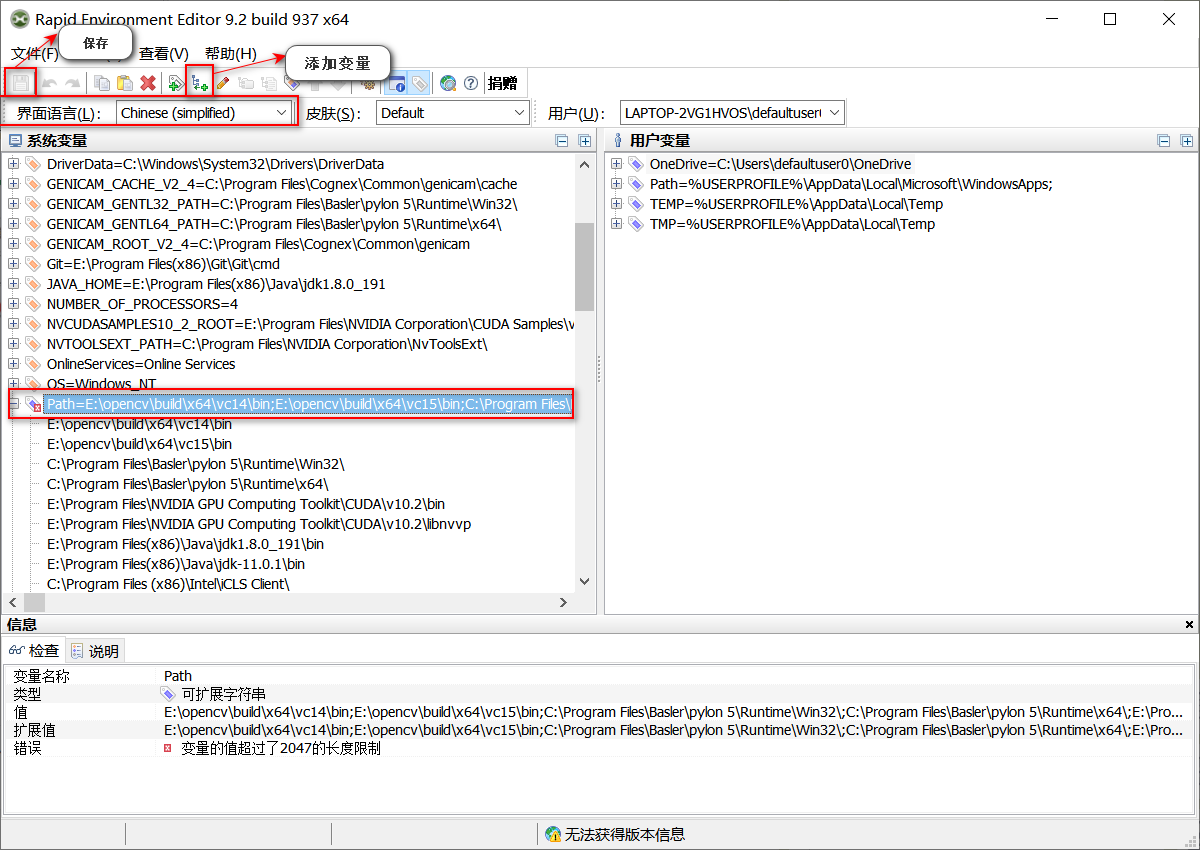The width and height of the screenshot is (1200, 850).
Task: Switch to the 说明 tab
Action: point(95,648)
